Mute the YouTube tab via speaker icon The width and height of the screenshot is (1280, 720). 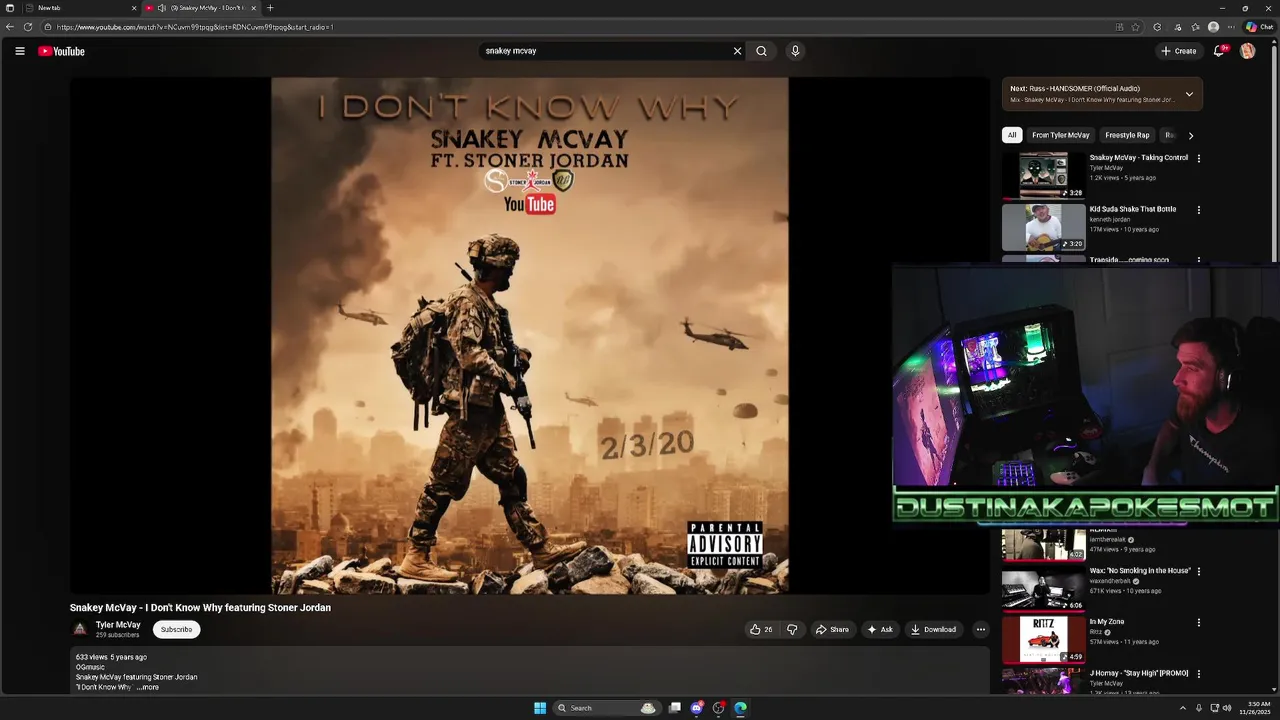161,8
